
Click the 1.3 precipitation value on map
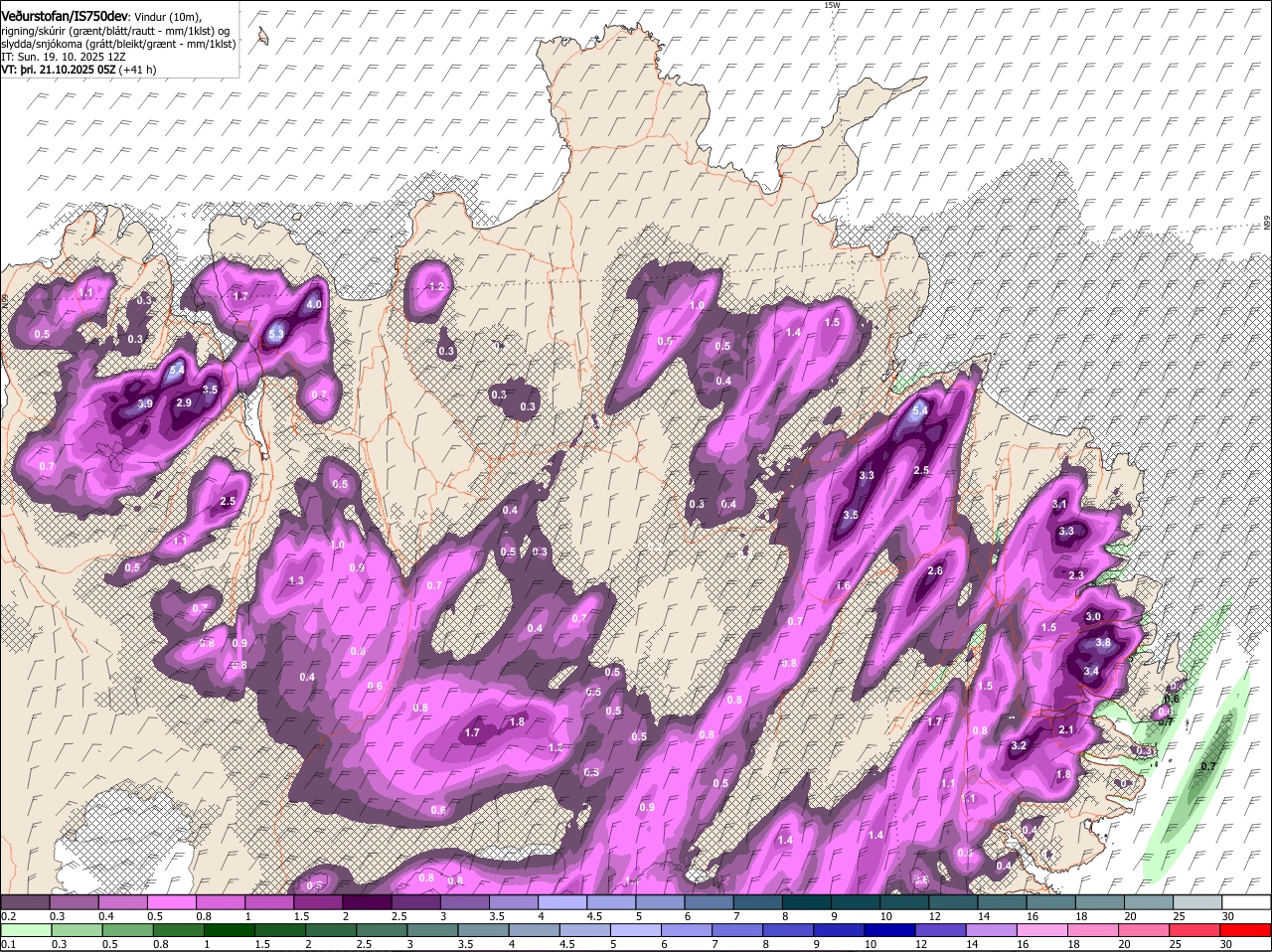coord(296,581)
